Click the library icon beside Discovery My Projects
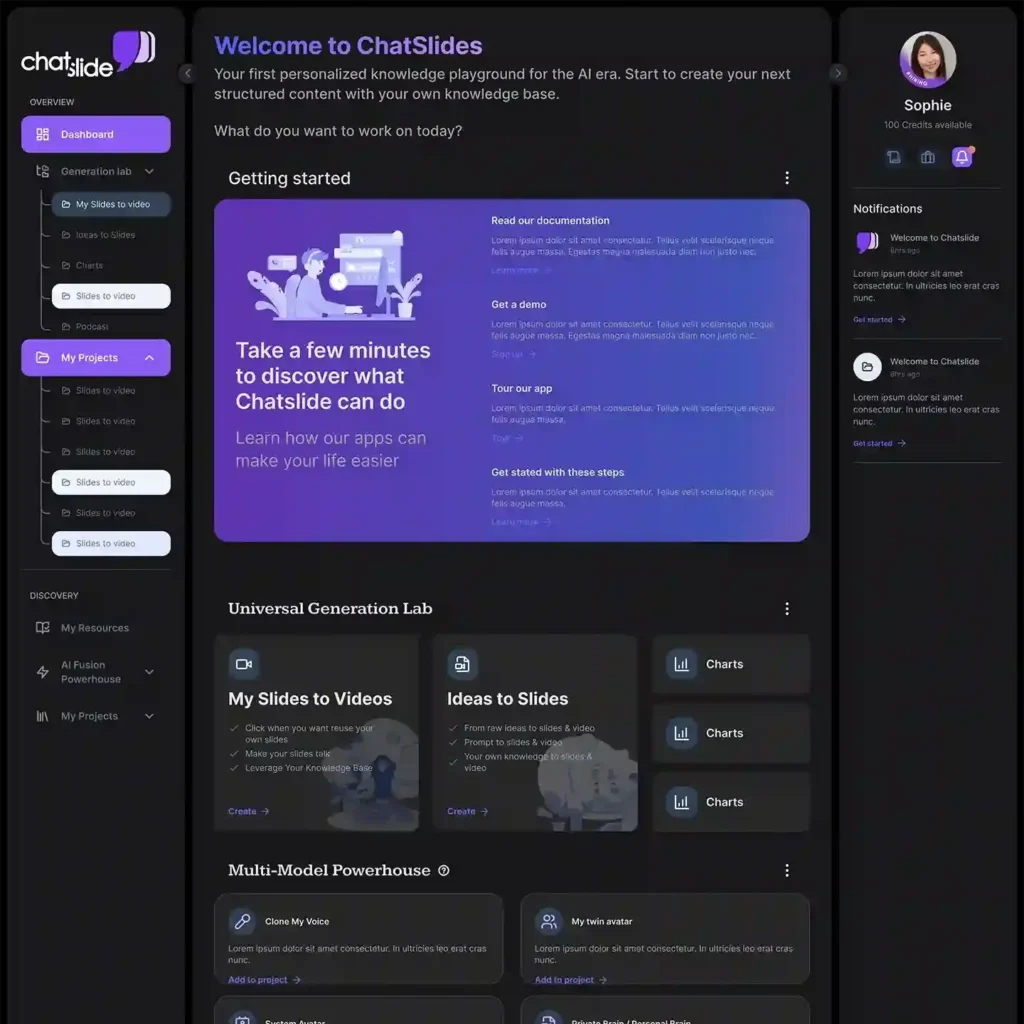The width and height of the screenshot is (1024, 1024). tap(42, 716)
